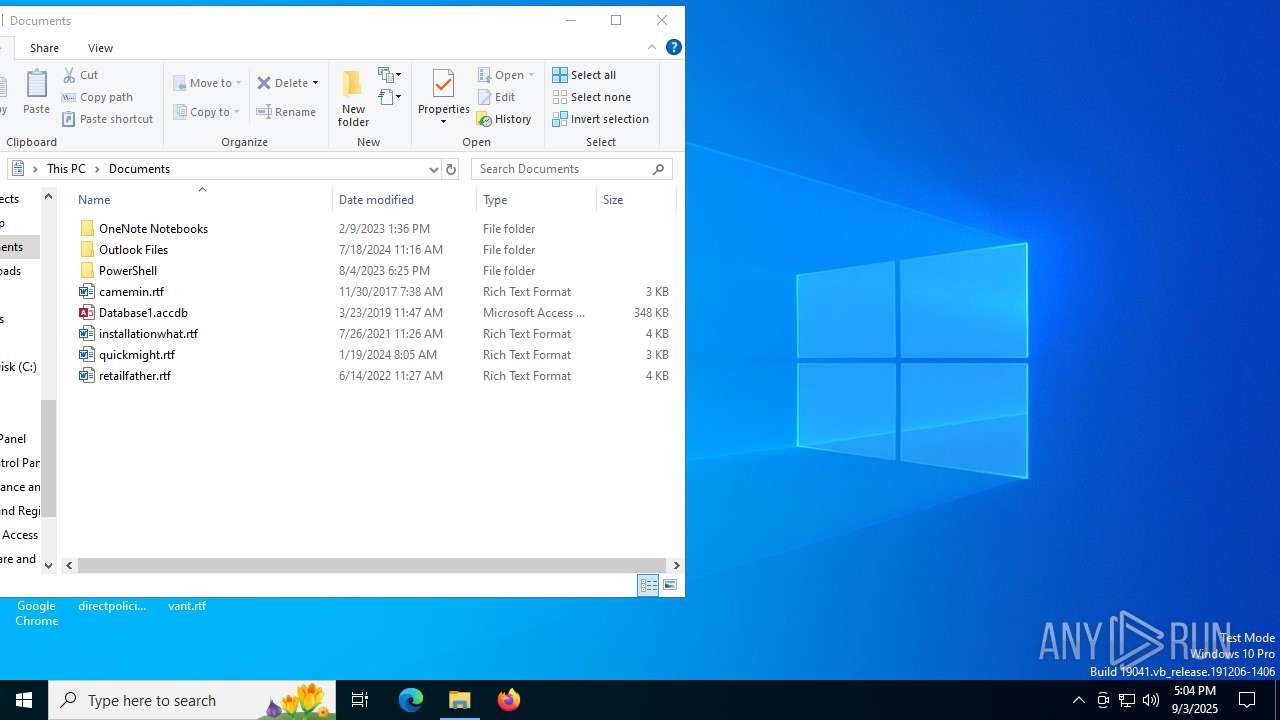Click the Open button in ribbon
Viewport: 1280px width, 720px height.
click(x=506, y=75)
